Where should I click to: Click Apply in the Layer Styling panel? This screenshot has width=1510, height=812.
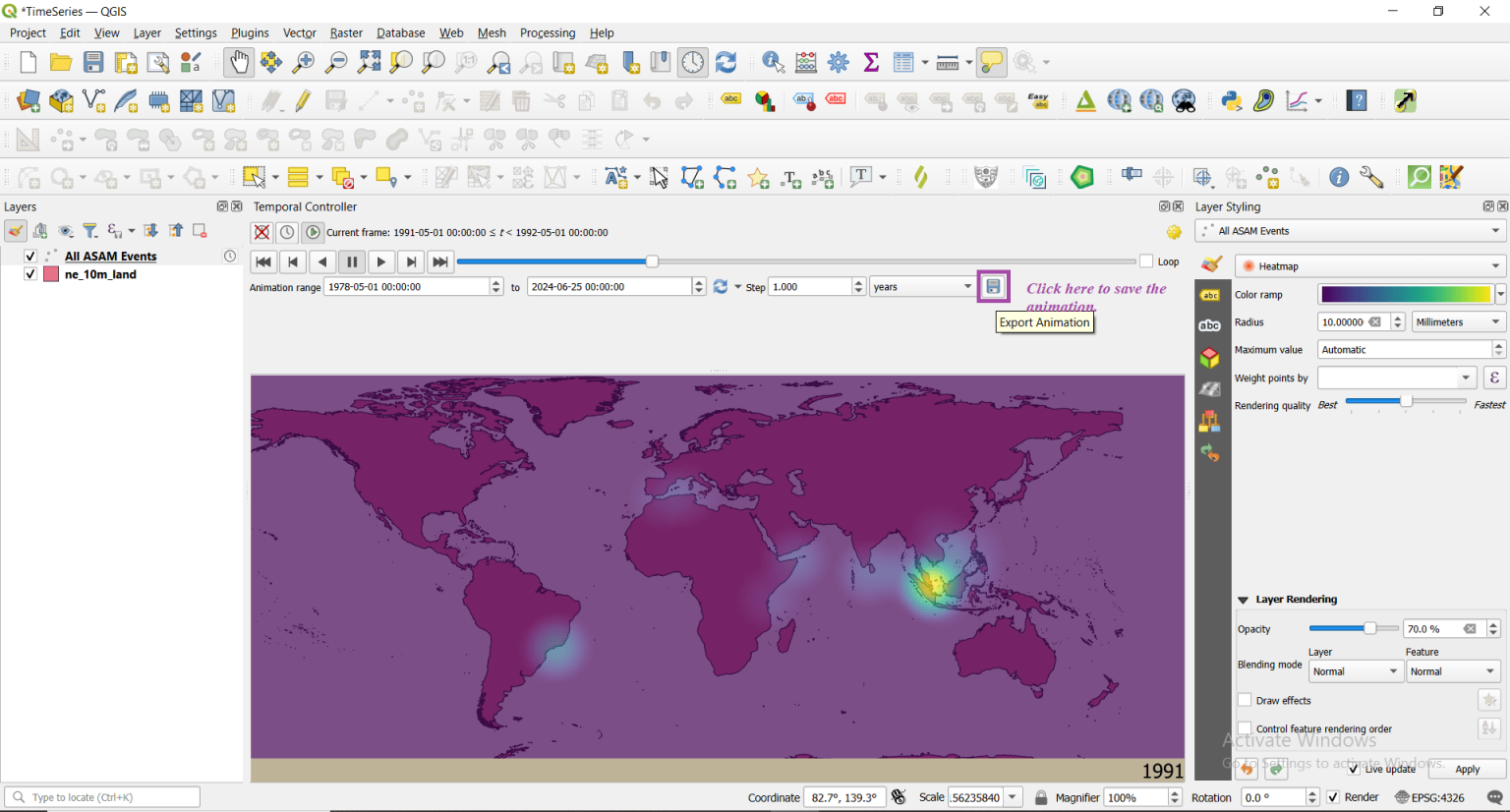coord(1466,769)
